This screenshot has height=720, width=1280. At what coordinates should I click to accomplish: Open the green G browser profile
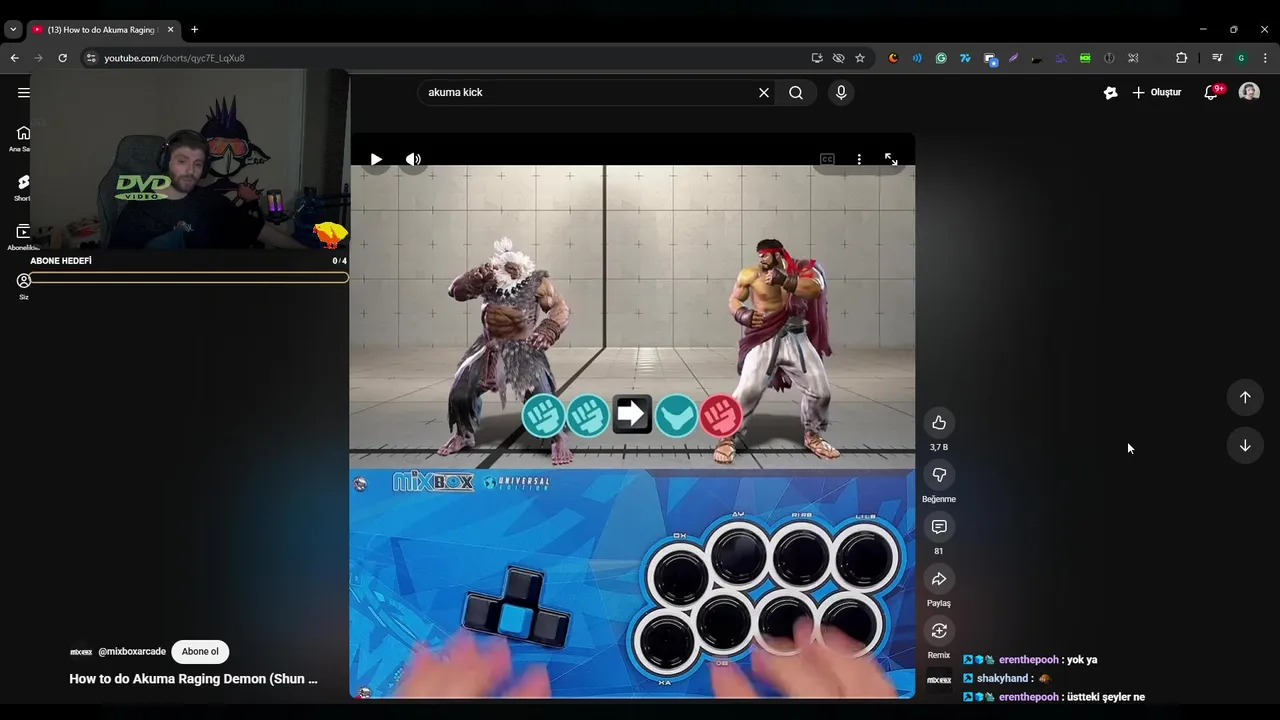point(1241,58)
